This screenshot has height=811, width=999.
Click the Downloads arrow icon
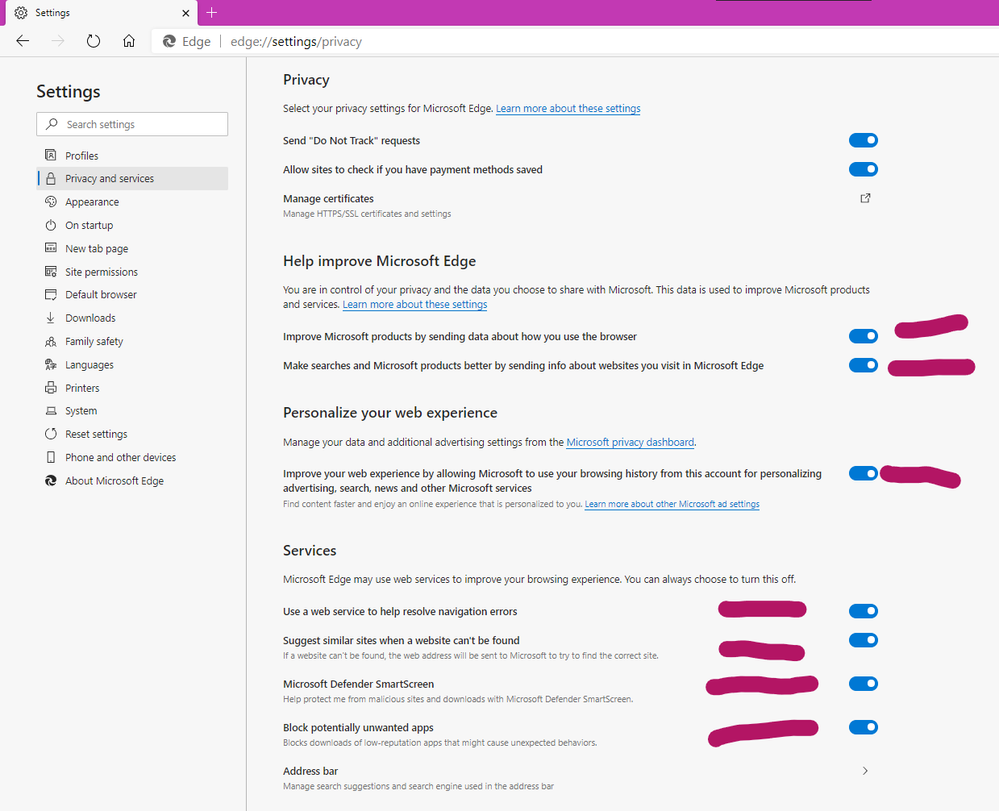pyautogui.click(x=50, y=317)
